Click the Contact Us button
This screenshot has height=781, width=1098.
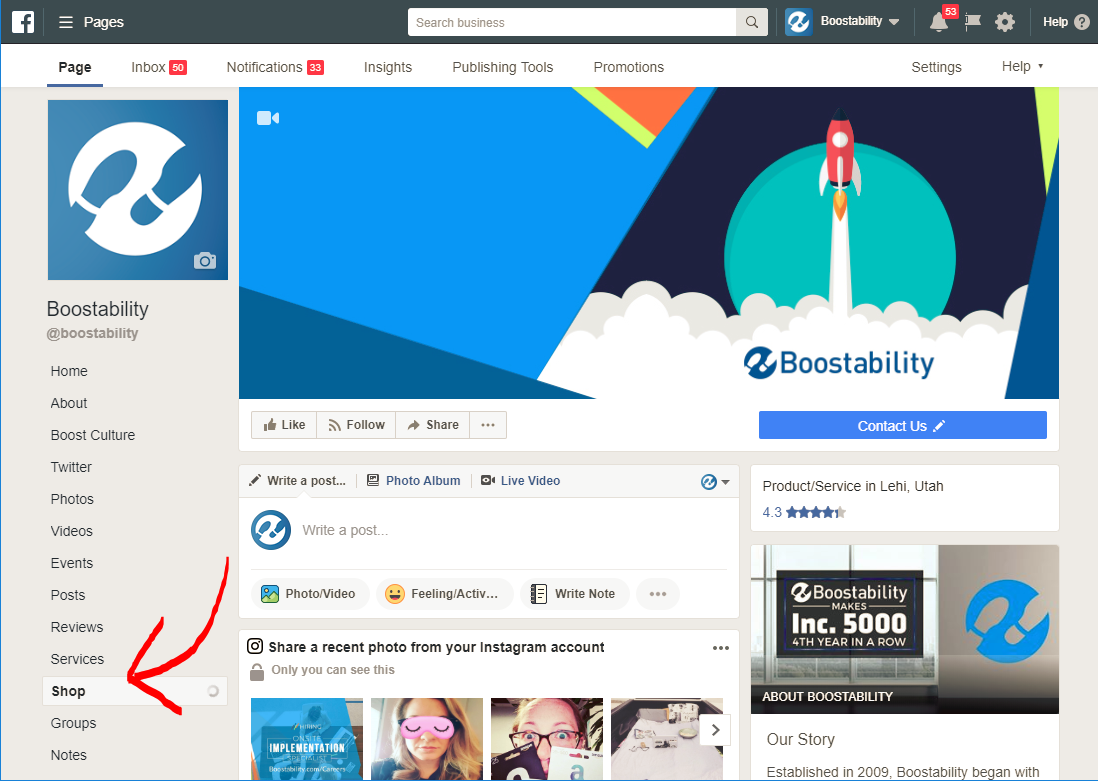pyautogui.click(x=903, y=425)
